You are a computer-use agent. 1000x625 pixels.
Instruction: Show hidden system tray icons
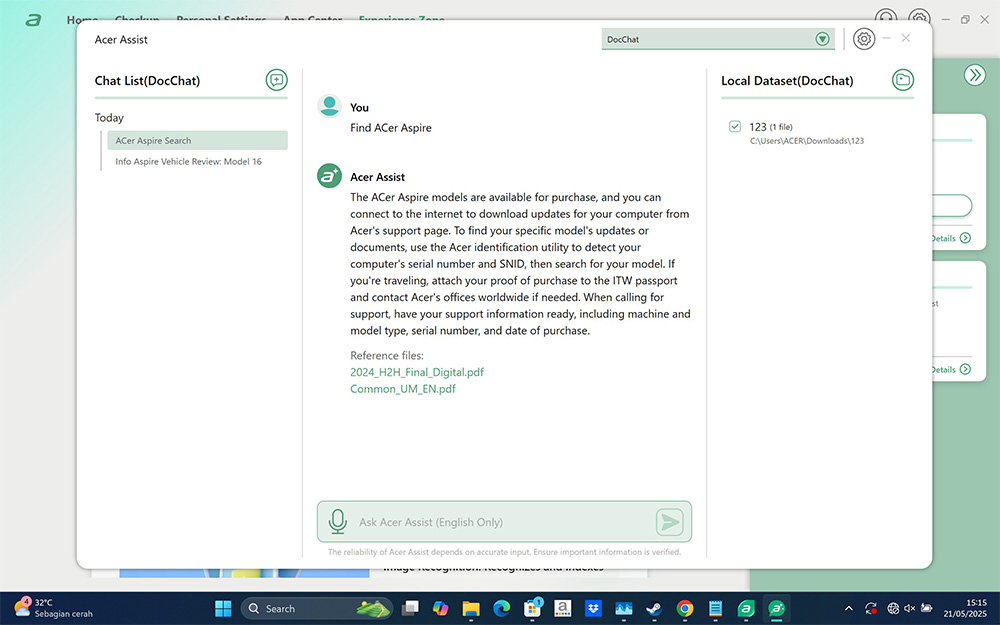pos(848,608)
